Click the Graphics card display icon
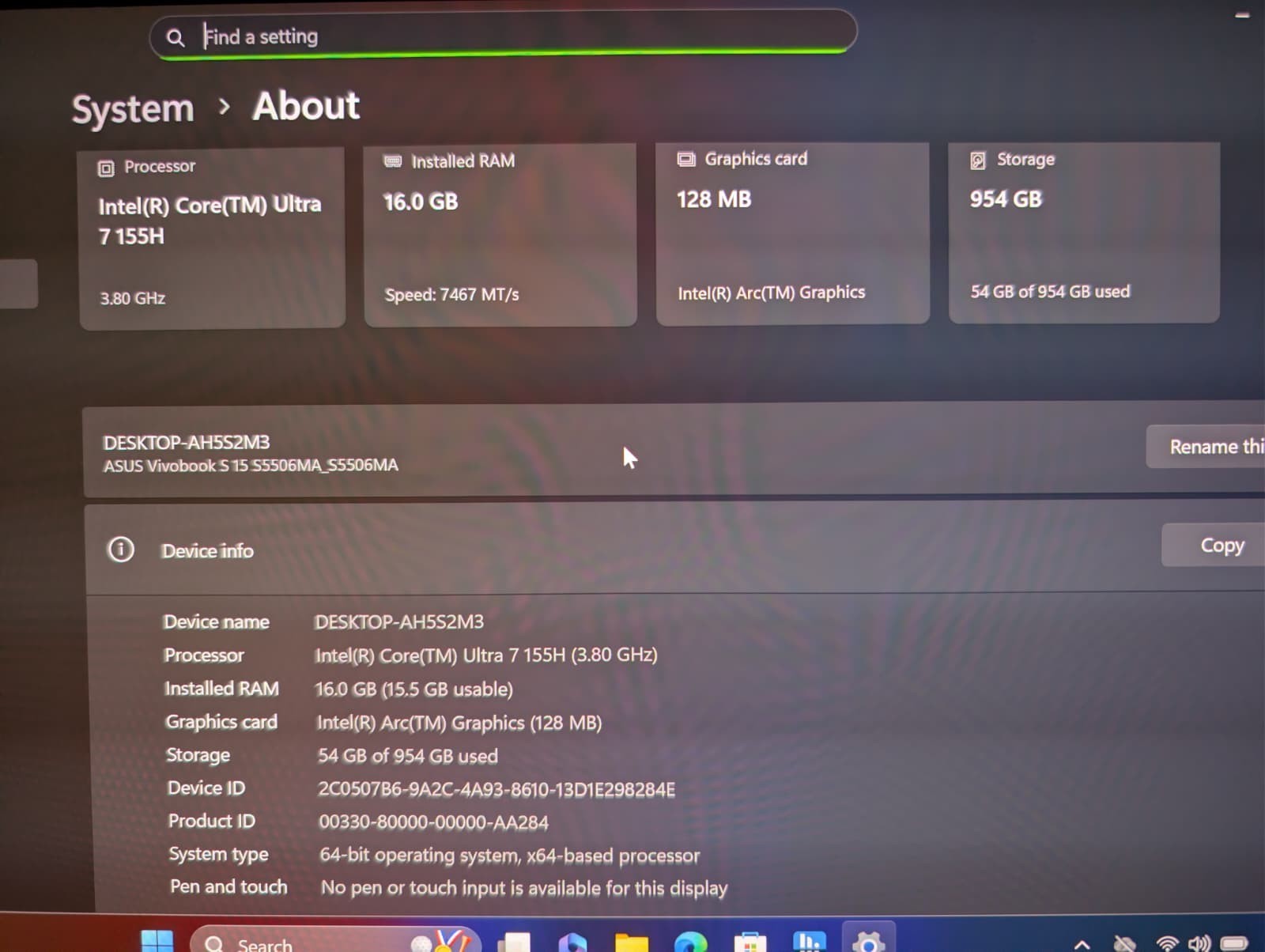Image resolution: width=1265 pixels, height=952 pixels. [x=686, y=159]
